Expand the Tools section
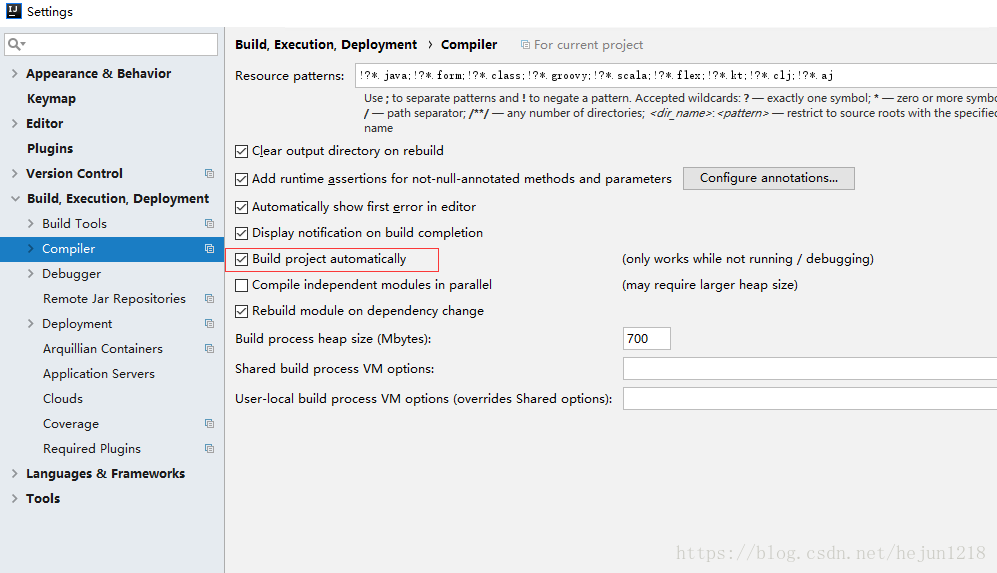Screen dimensions: 997x573 (14, 499)
